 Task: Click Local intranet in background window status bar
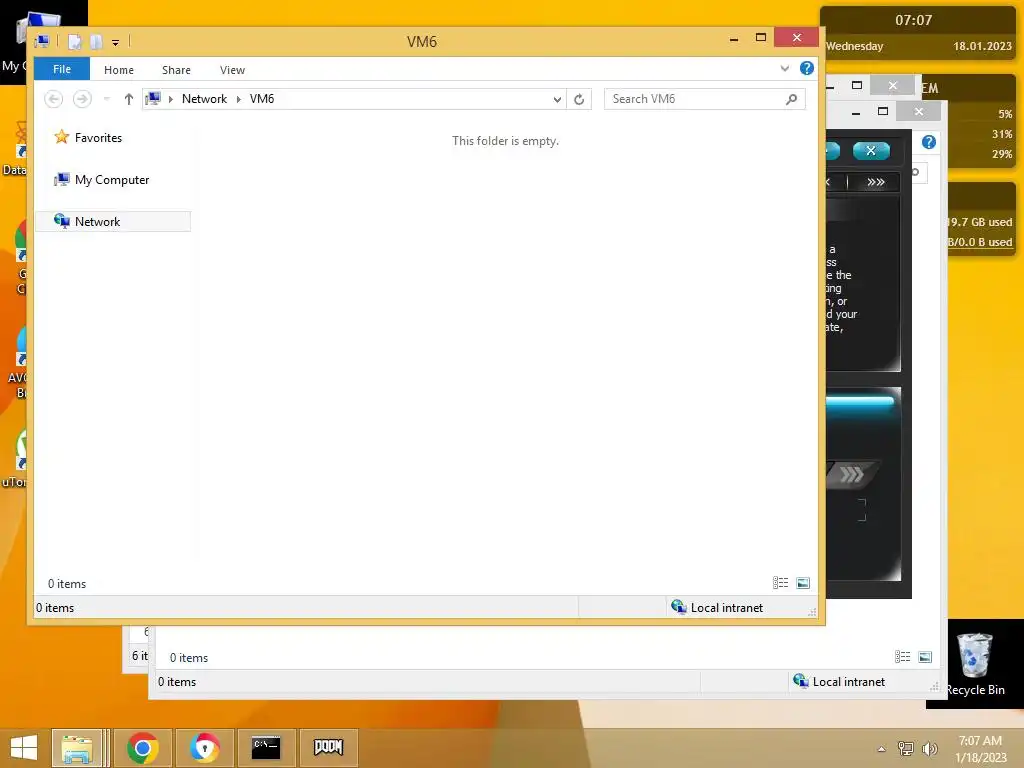(839, 681)
